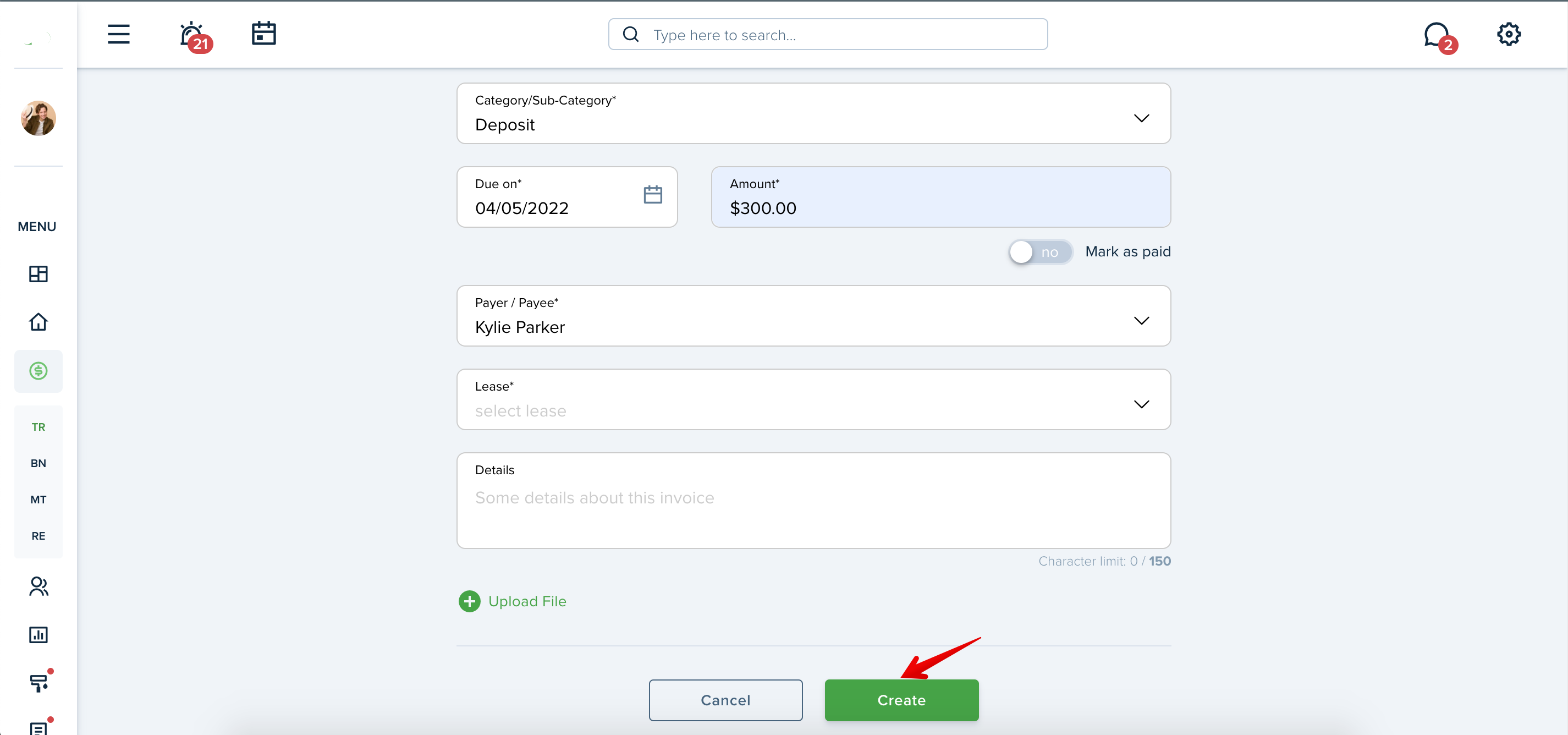Open the RE submenu item

[x=38, y=536]
